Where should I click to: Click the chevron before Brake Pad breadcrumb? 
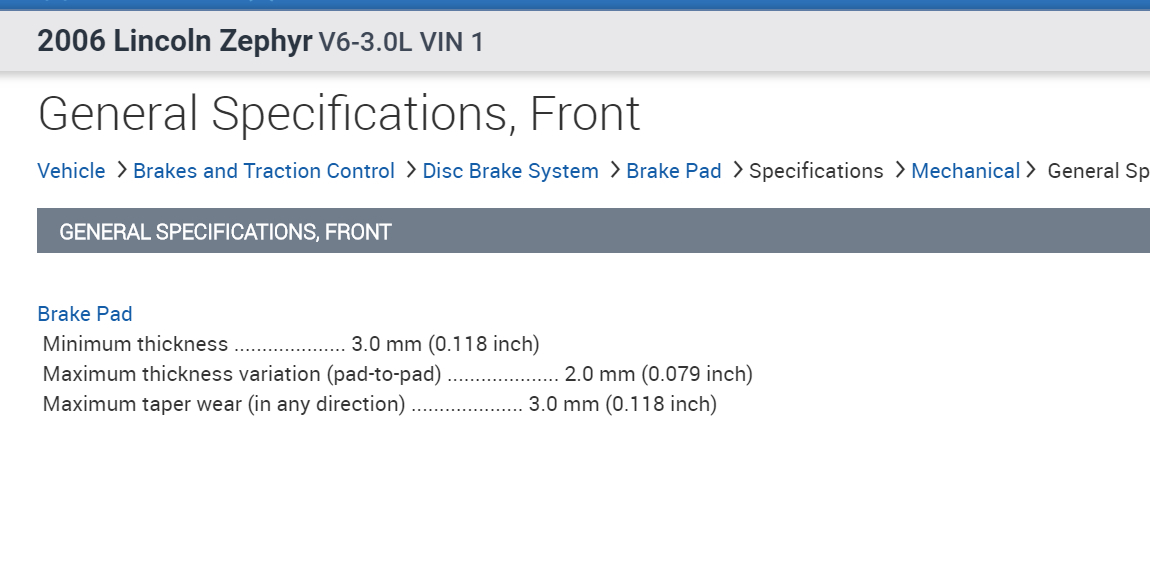[615, 170]
